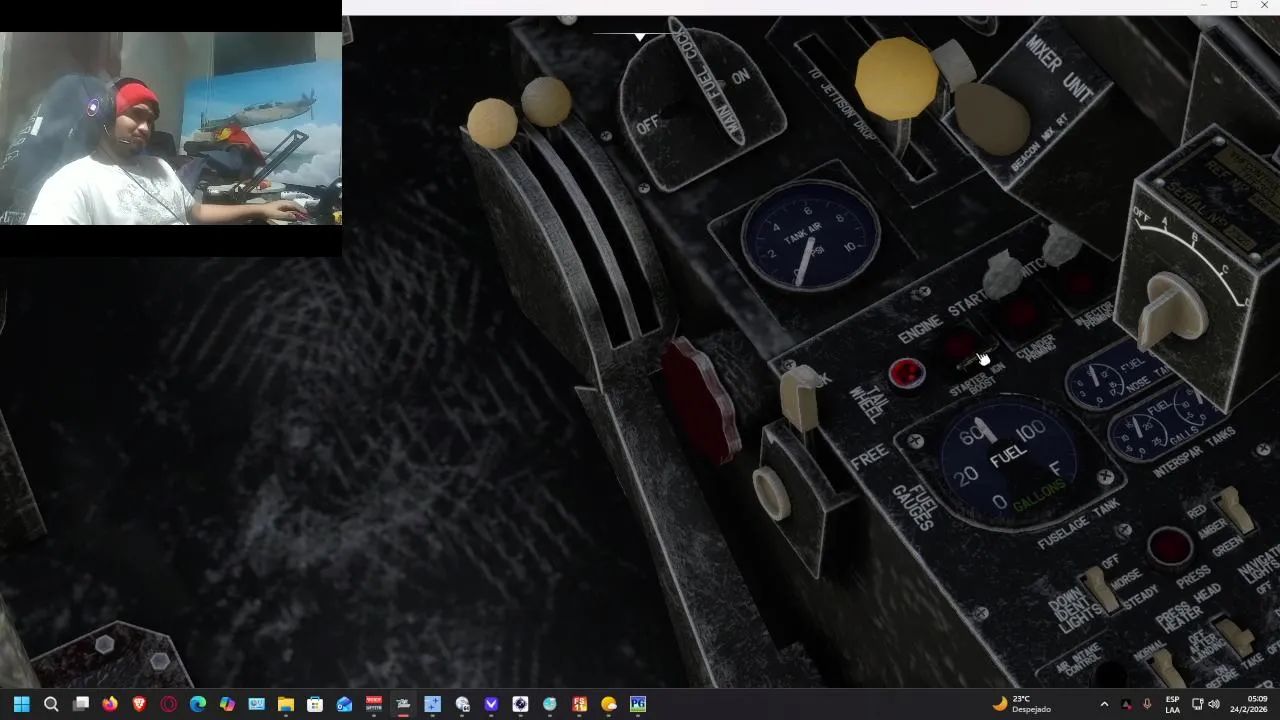The width and height of the screenshot is (1280, 720).
Task: Open the camera lens app taskbar icon
Action: 520,704
